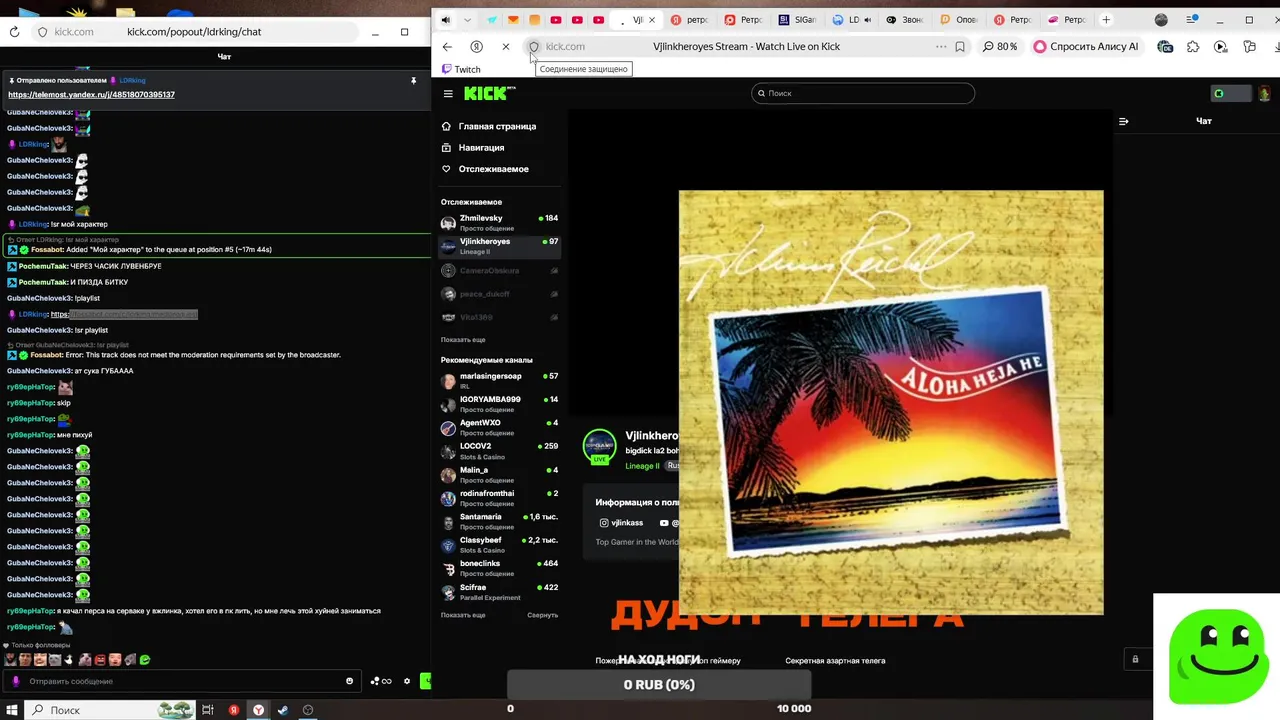Go back in the Yandex browser

(x=447, y=46)
